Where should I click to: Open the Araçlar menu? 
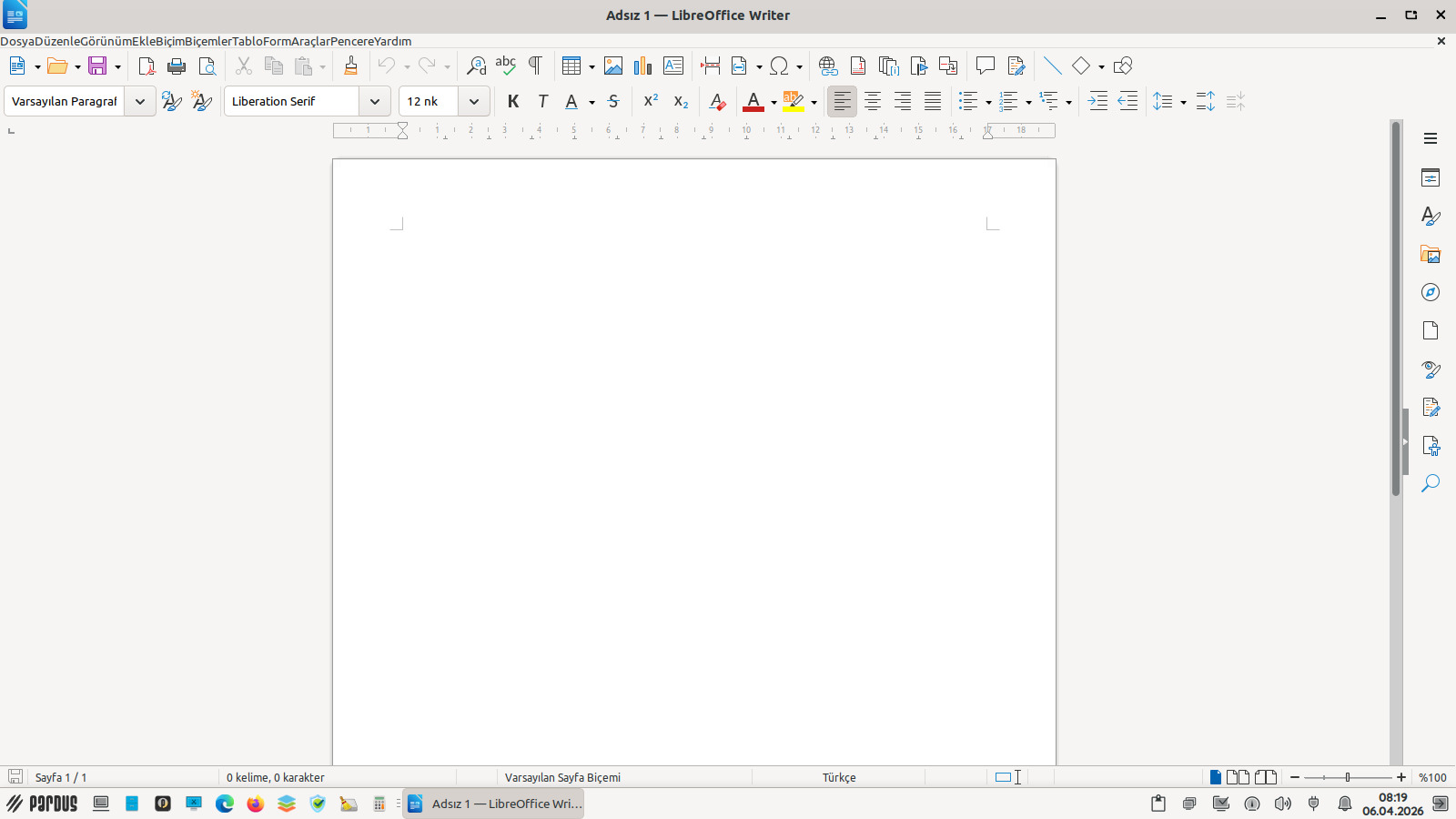310,41
